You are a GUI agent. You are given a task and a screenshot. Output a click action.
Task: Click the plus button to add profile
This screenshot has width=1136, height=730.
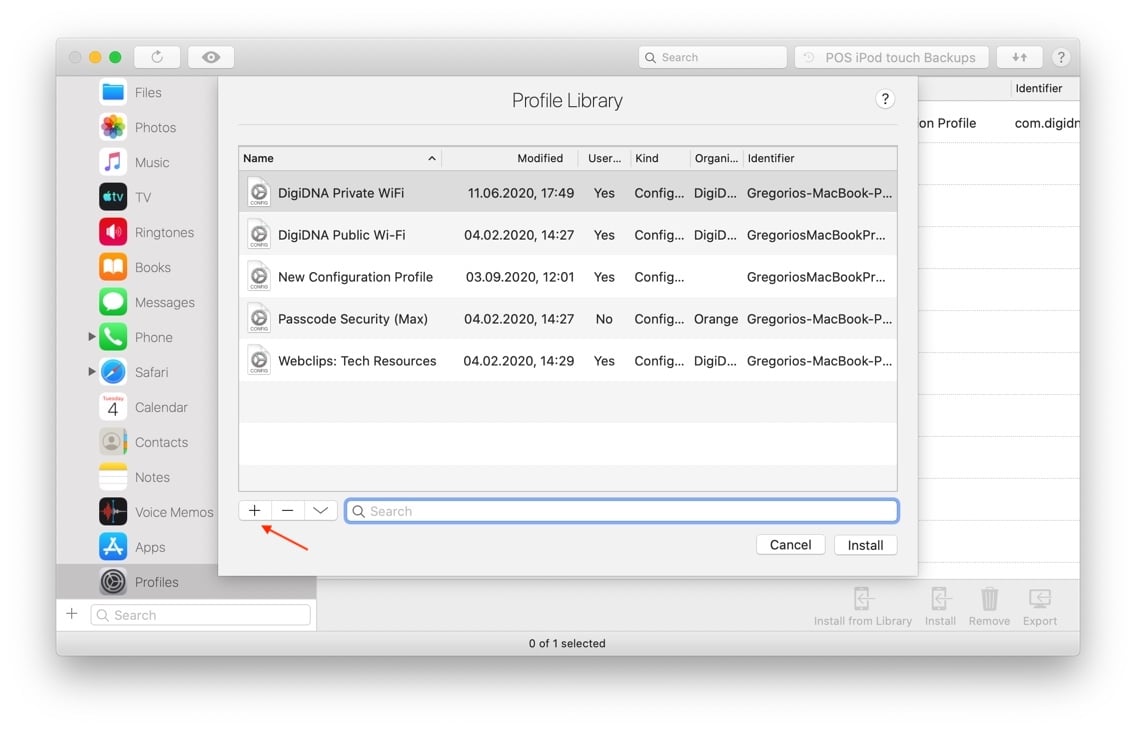255,510
